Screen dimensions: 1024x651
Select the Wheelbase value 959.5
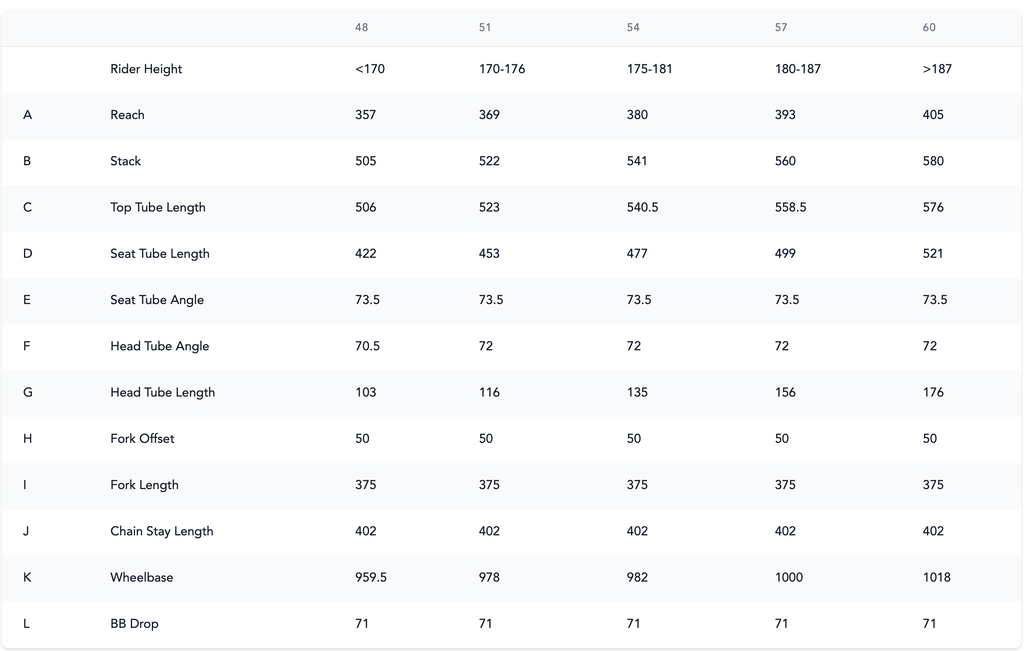371,577
